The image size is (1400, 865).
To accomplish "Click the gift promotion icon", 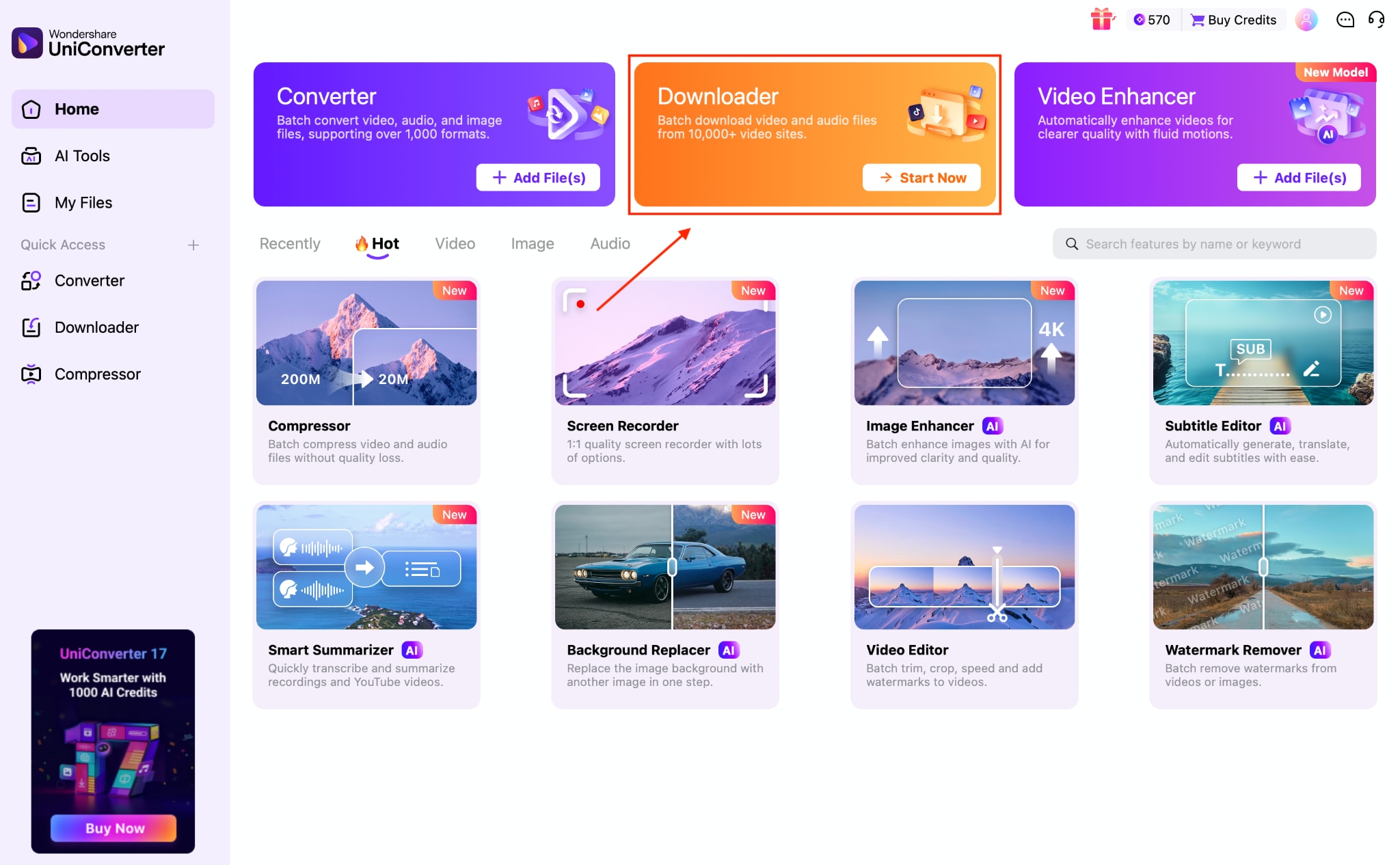I will coord(1102,19).
